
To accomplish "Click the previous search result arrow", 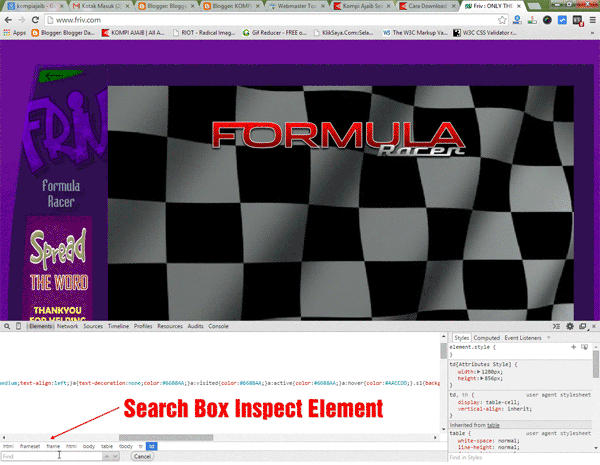I will pos(107,457).
